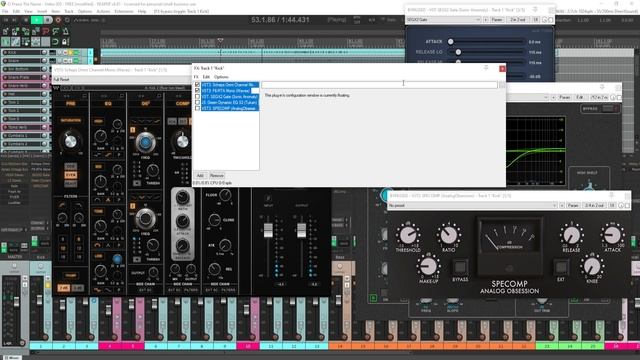Screen dimensions: 640x360
Task: Click the wet knob icon in SSGX2 header
Action: click(x=545, y=20)
